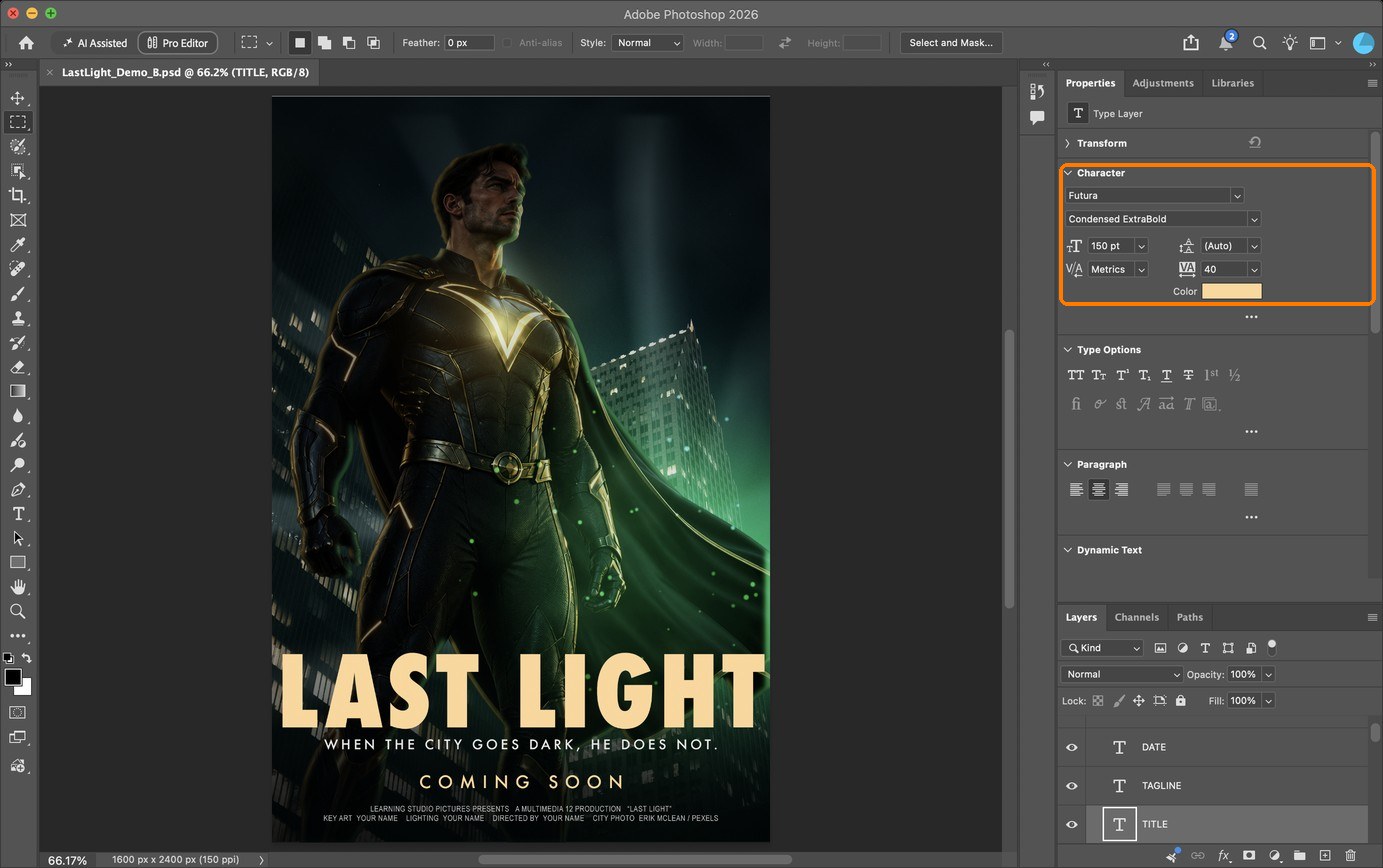The image size is (1383, 868).
Task: Switch to the Libraries tab
Action: (1232, 83)
